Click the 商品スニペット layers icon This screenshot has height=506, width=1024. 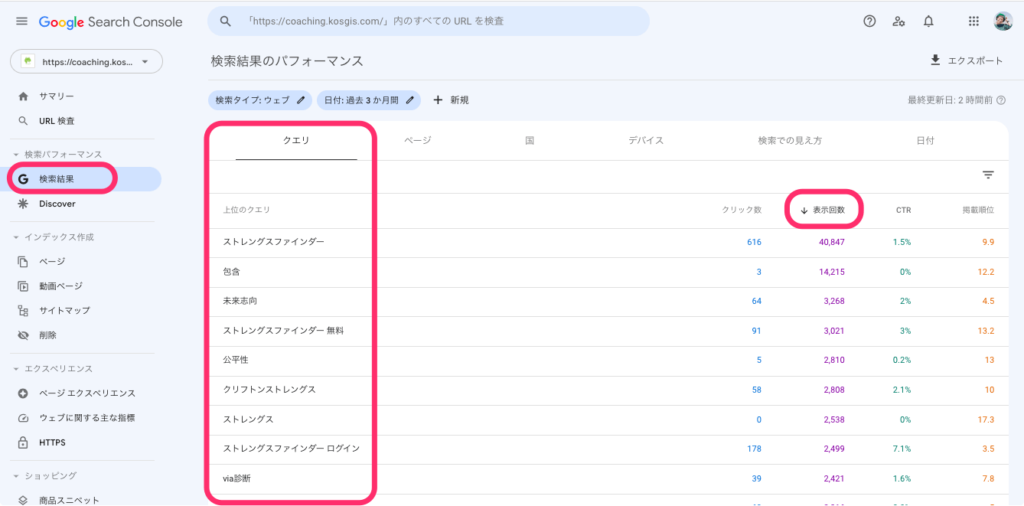coord(24,501)
